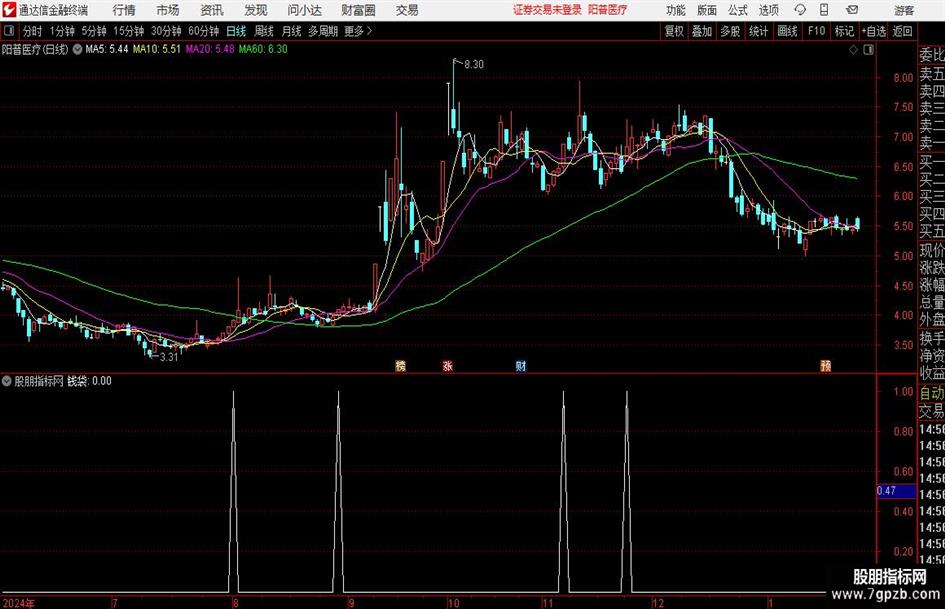This screenshot has height=609, width=945.
Task: Click the mobile phone icon
Action: pos(824,10)
